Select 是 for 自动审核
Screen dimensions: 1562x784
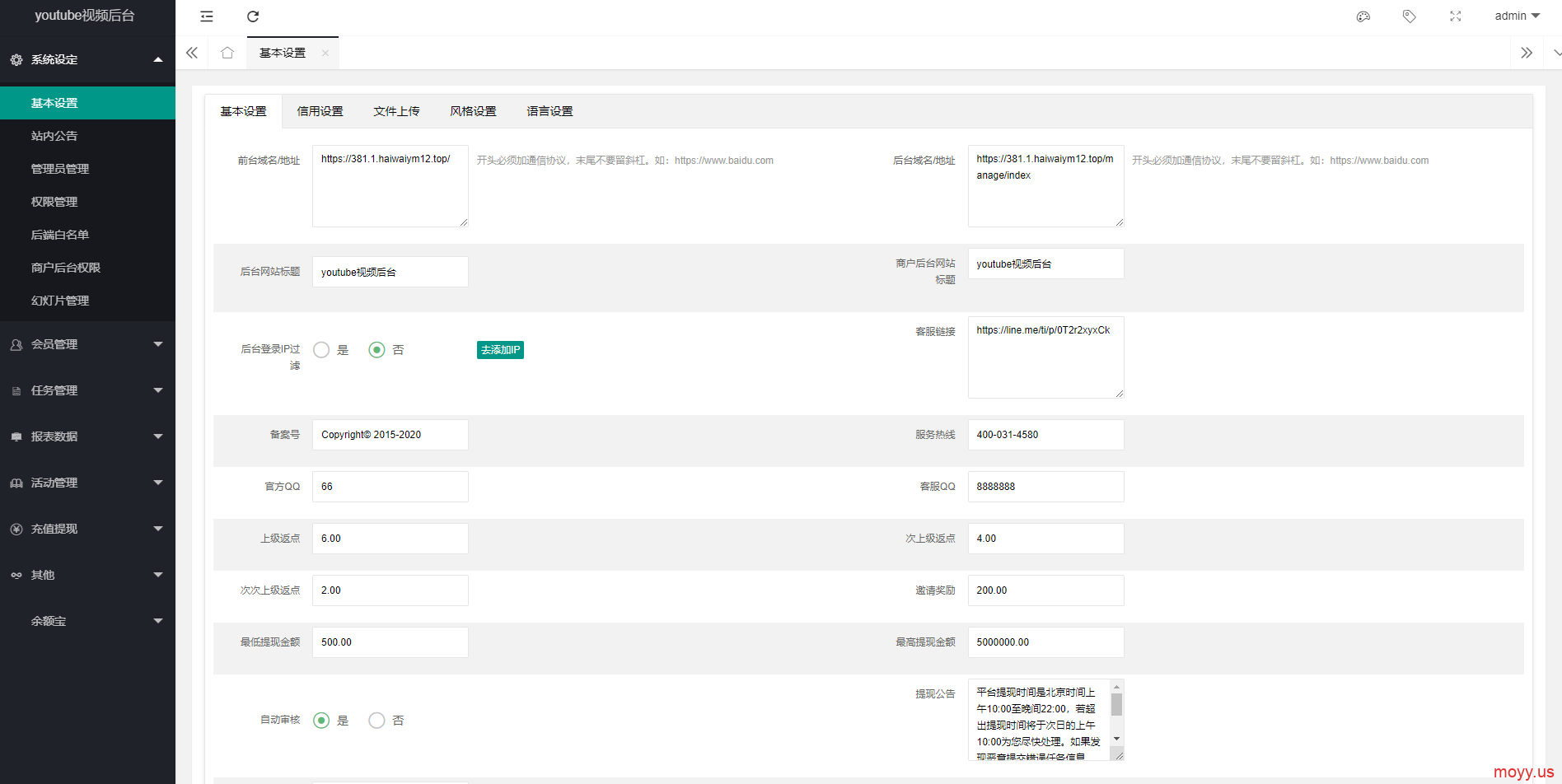point(321,721)
